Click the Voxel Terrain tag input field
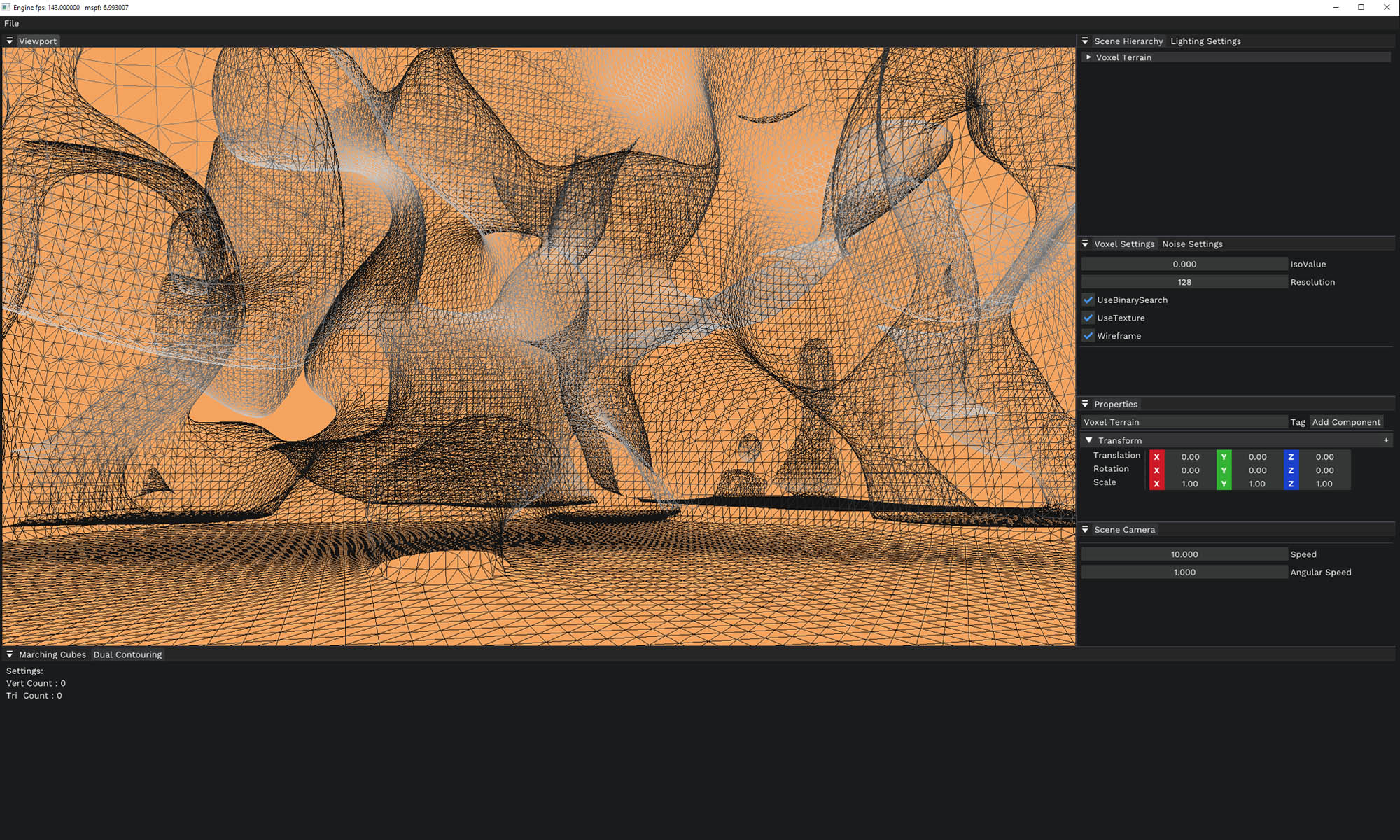Viewport: 1400px width, 840px height. click(1184, 422)
